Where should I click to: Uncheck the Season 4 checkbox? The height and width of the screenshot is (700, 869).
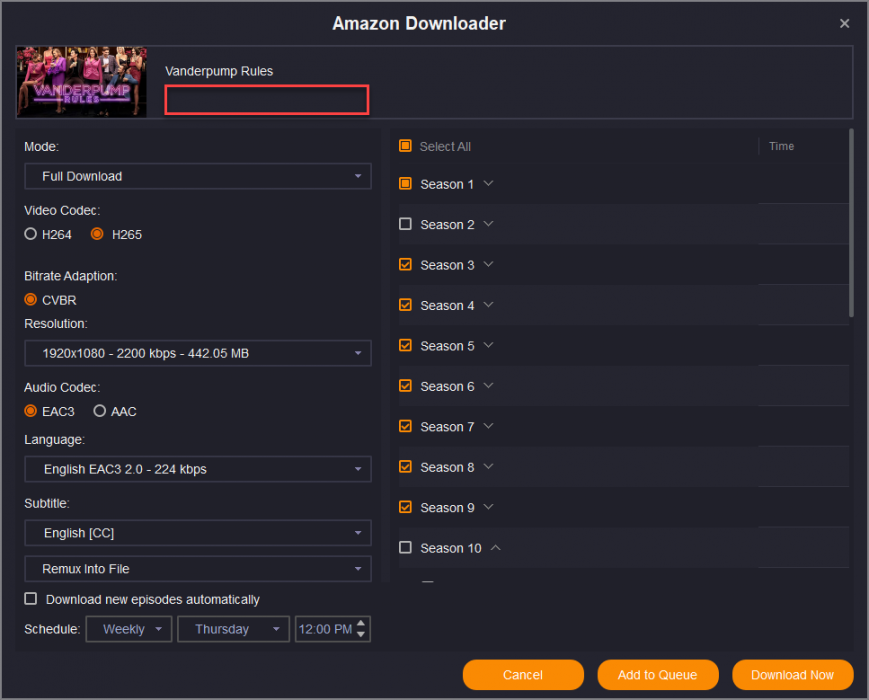point(405,305)
